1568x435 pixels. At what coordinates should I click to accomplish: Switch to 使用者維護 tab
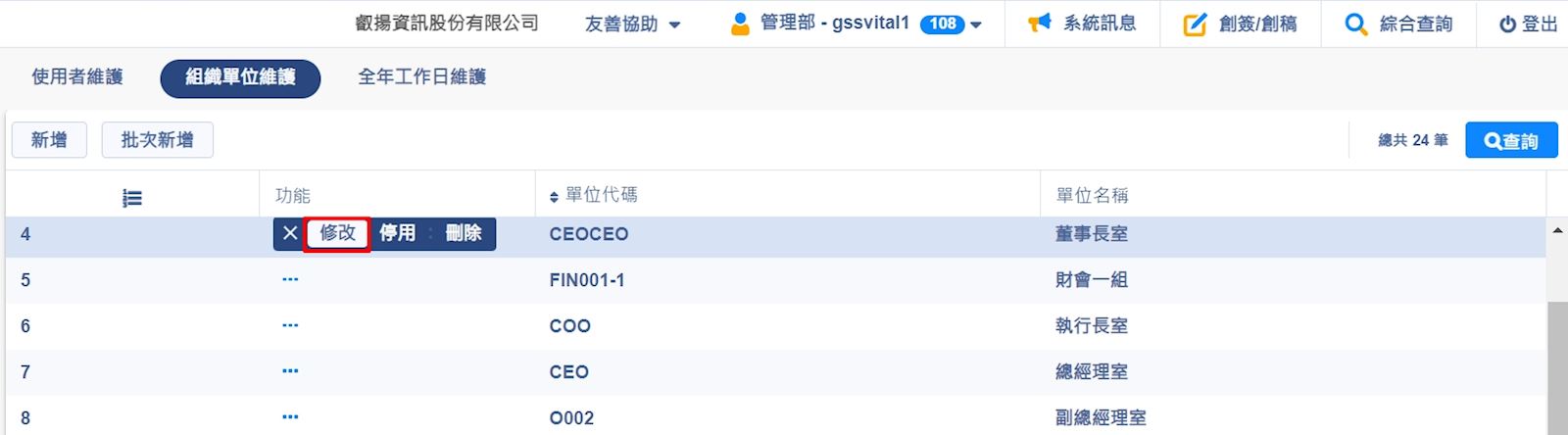click(x=77, y=76)
